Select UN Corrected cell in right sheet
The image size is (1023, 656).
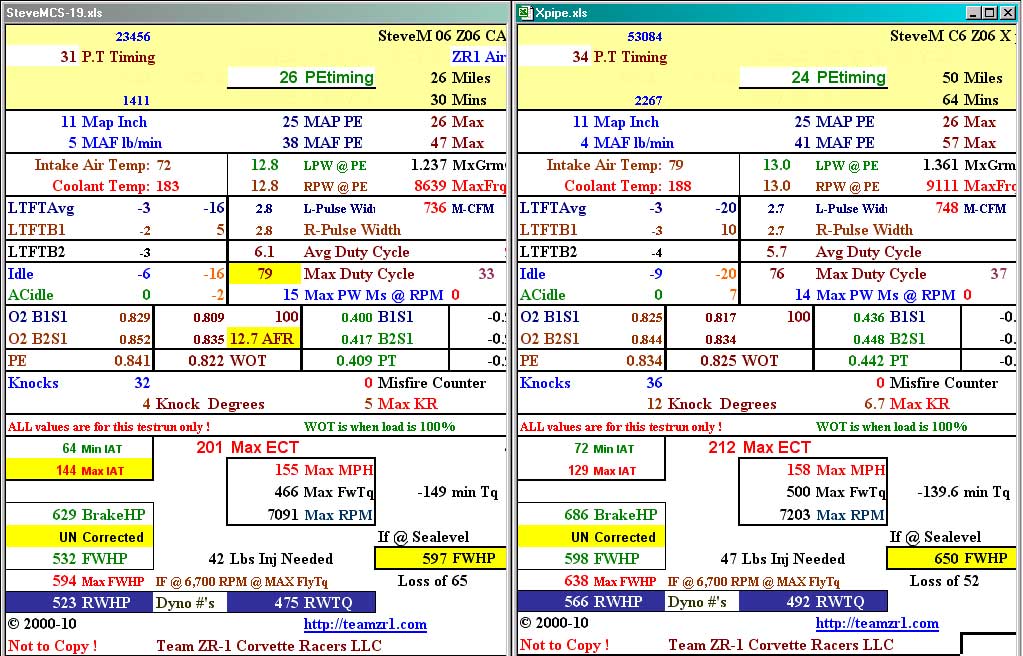[x=592, y=537]
